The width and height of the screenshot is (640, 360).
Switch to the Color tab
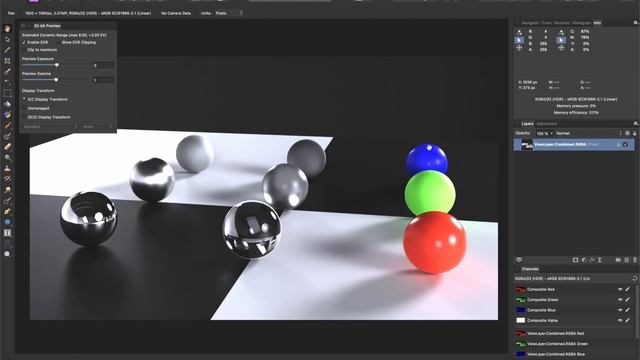click(x=547, y=23)
